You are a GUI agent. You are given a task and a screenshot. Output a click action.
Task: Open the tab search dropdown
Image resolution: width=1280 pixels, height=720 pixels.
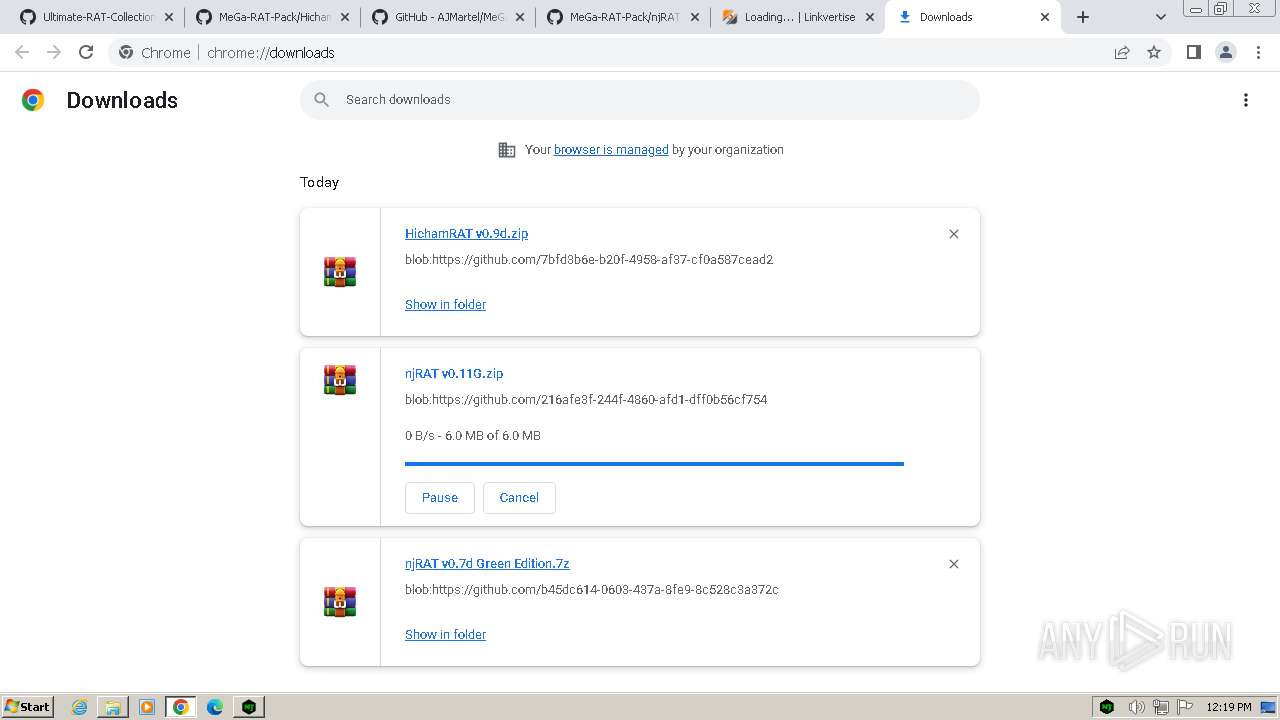[x=1161, y=17]
